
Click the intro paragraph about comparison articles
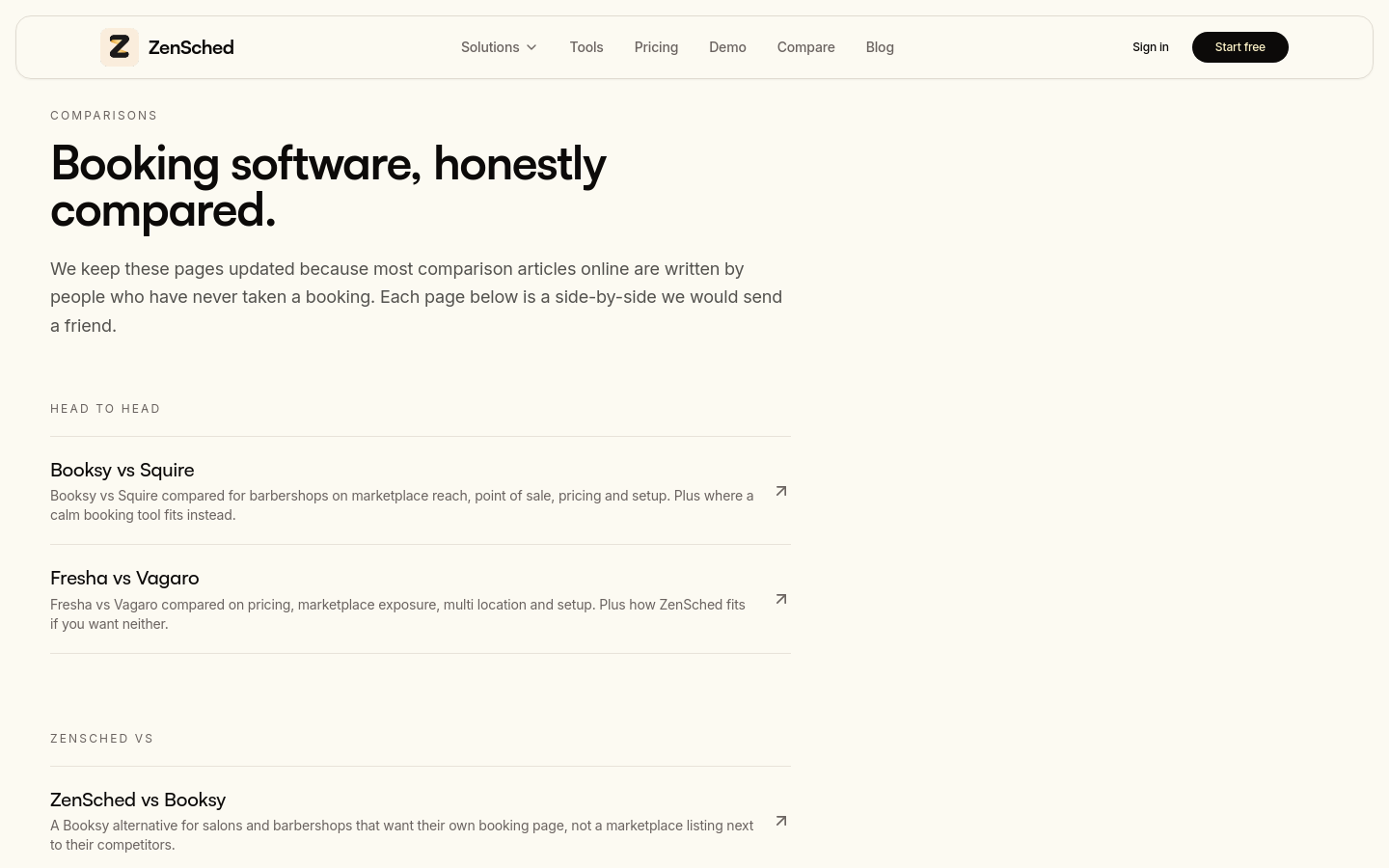(x=417, y=297)
